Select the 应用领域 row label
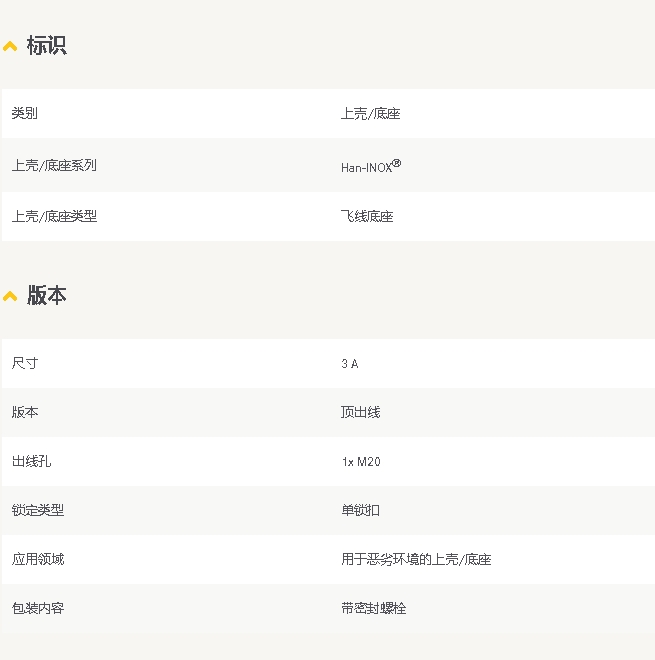The width and height of the screenshot is (655, 660). [x=38, y=559]
